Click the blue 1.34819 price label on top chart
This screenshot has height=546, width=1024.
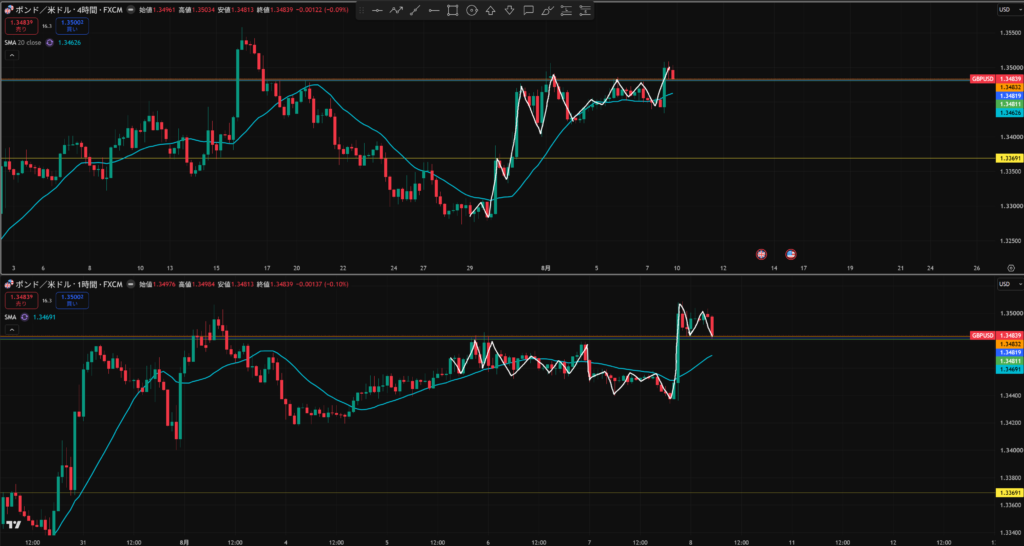[1008, 95]
